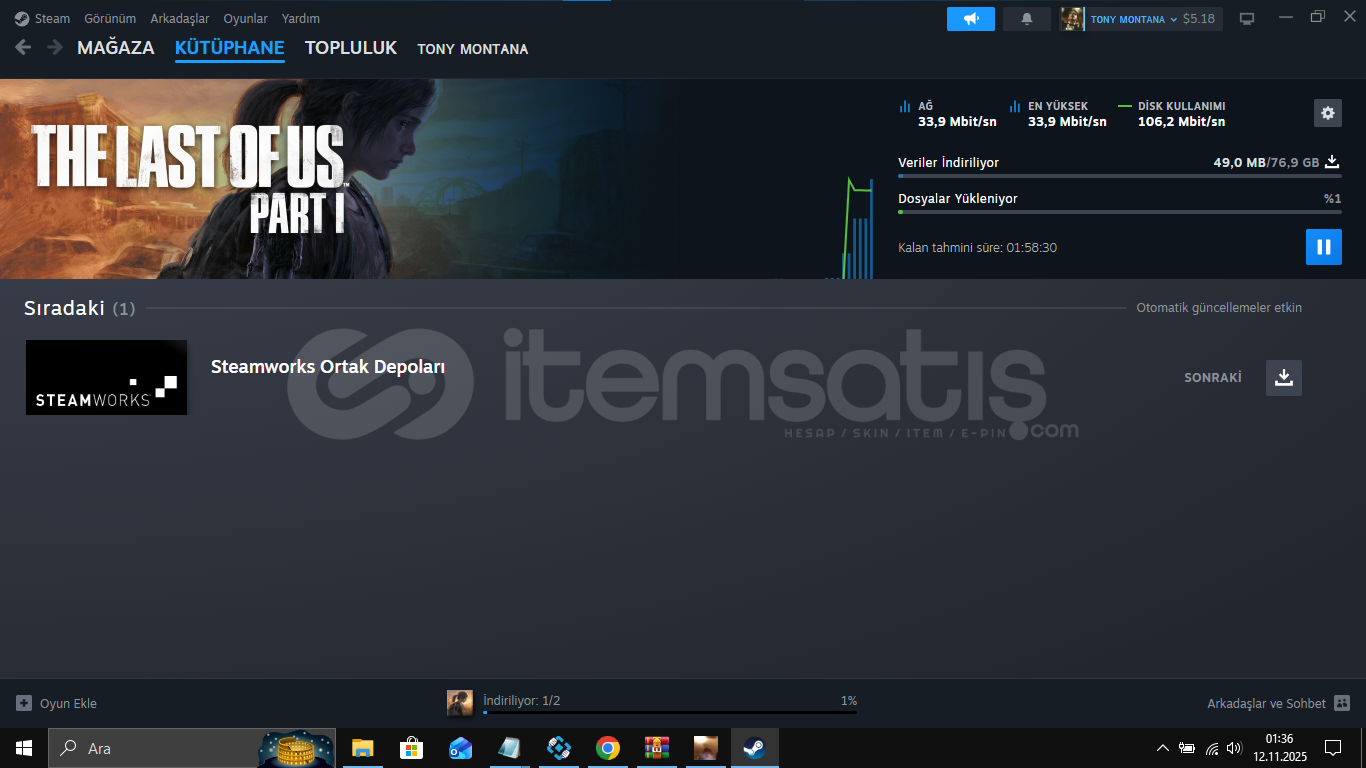Show hidden system tray icons
Screen dimensions: 1366x768
coord(1162,748)
